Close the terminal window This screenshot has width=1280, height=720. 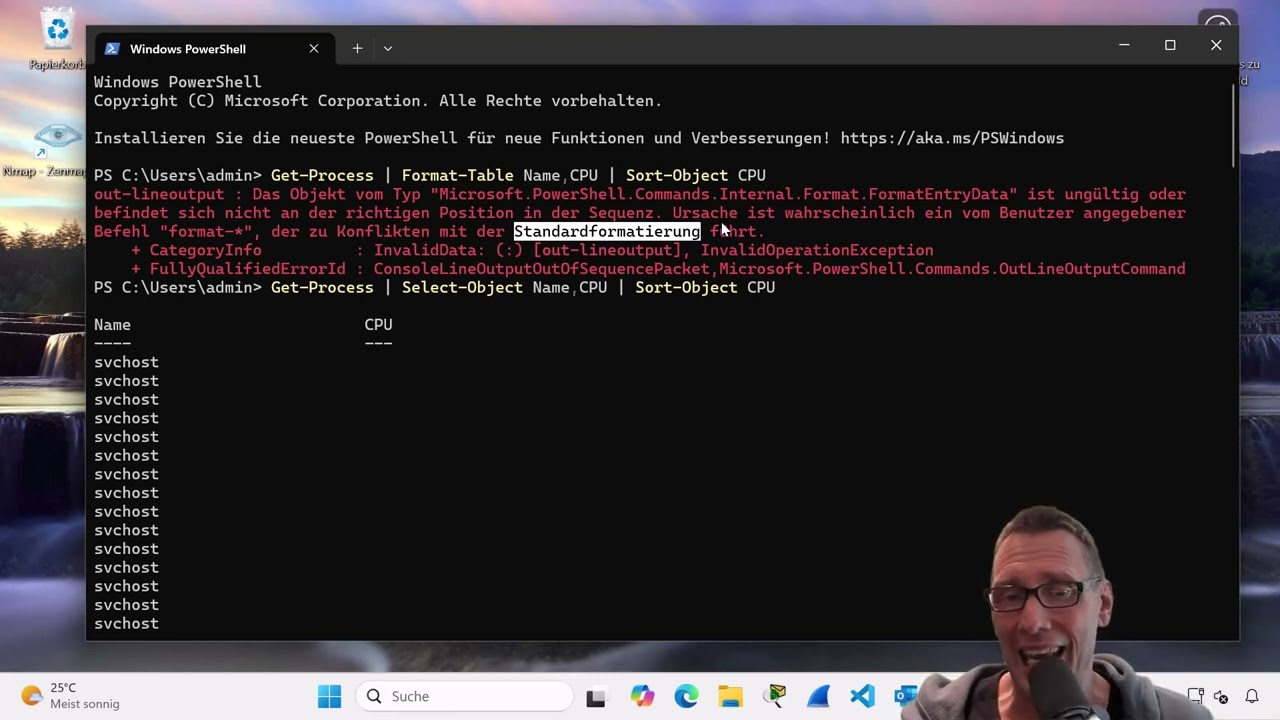pos(1216,45)
